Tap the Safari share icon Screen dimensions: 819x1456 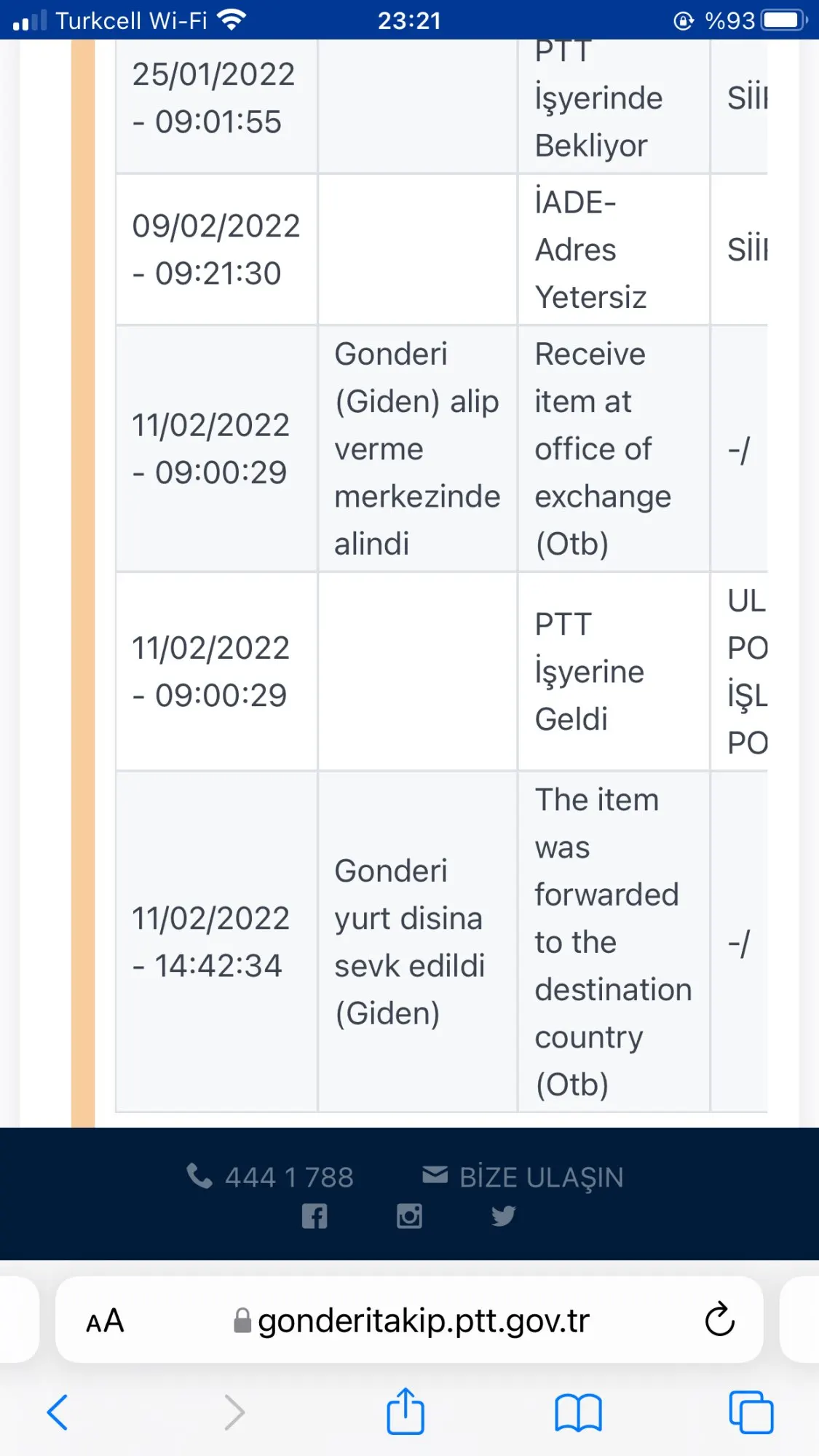point(405,1412)
